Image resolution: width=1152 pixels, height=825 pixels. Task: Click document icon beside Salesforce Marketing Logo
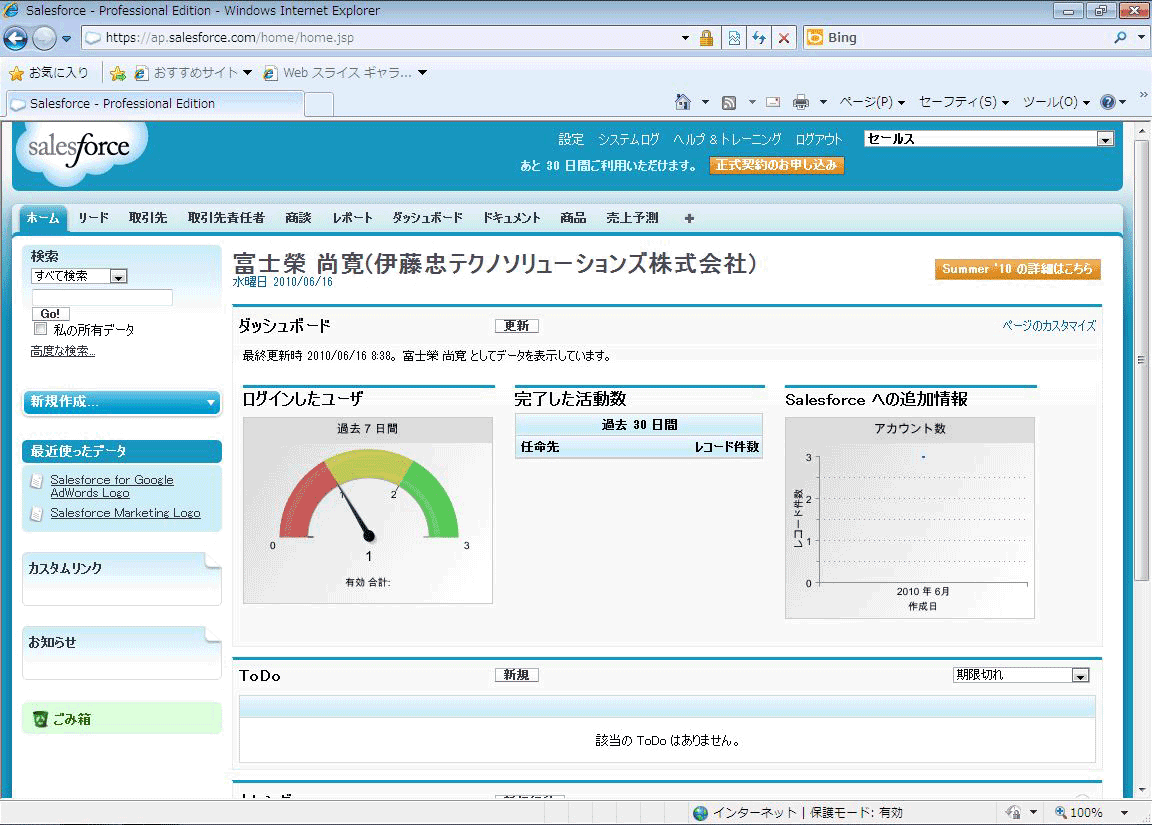coord(36,514)
